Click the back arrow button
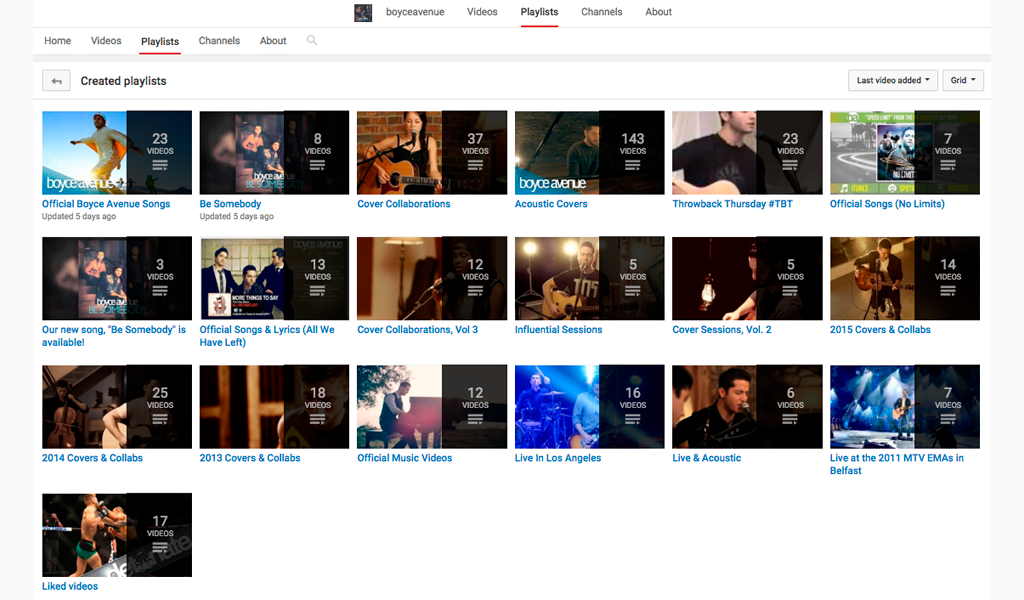Screen dimensions: 1024x600 56,81
